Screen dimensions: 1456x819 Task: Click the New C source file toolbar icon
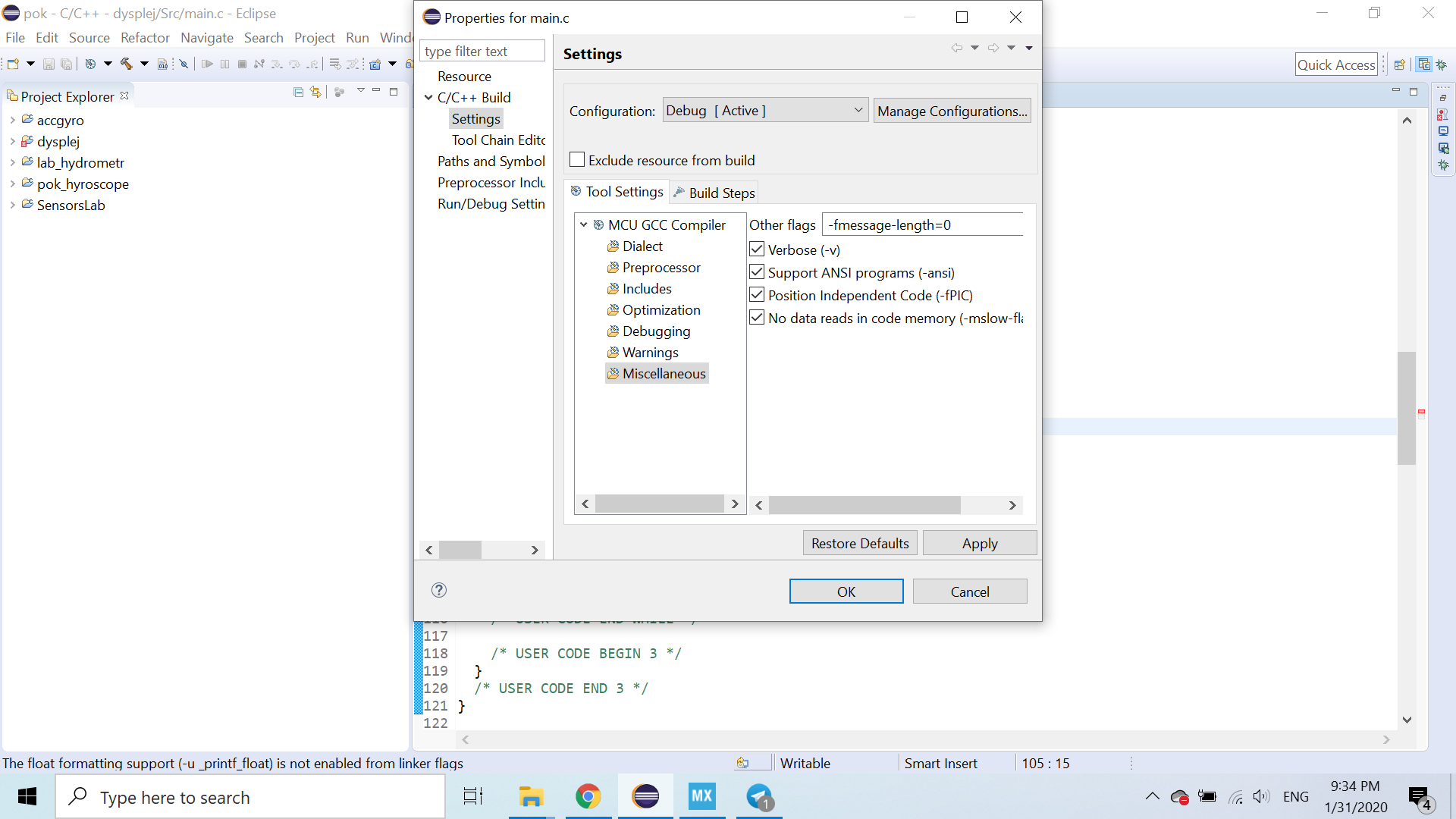pos(375,64)
